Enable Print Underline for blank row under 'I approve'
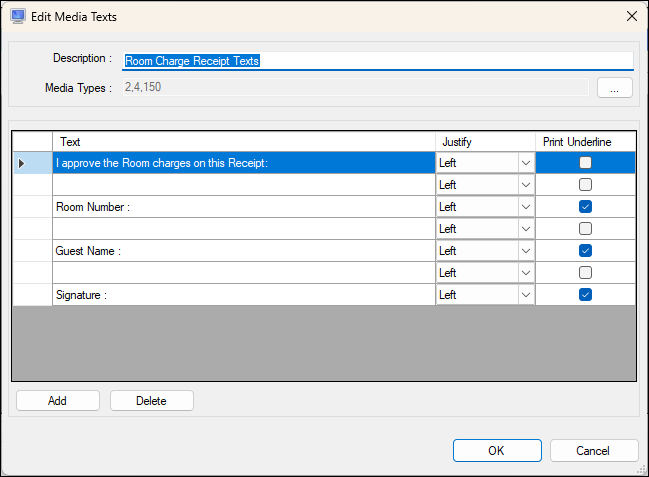 585,185
